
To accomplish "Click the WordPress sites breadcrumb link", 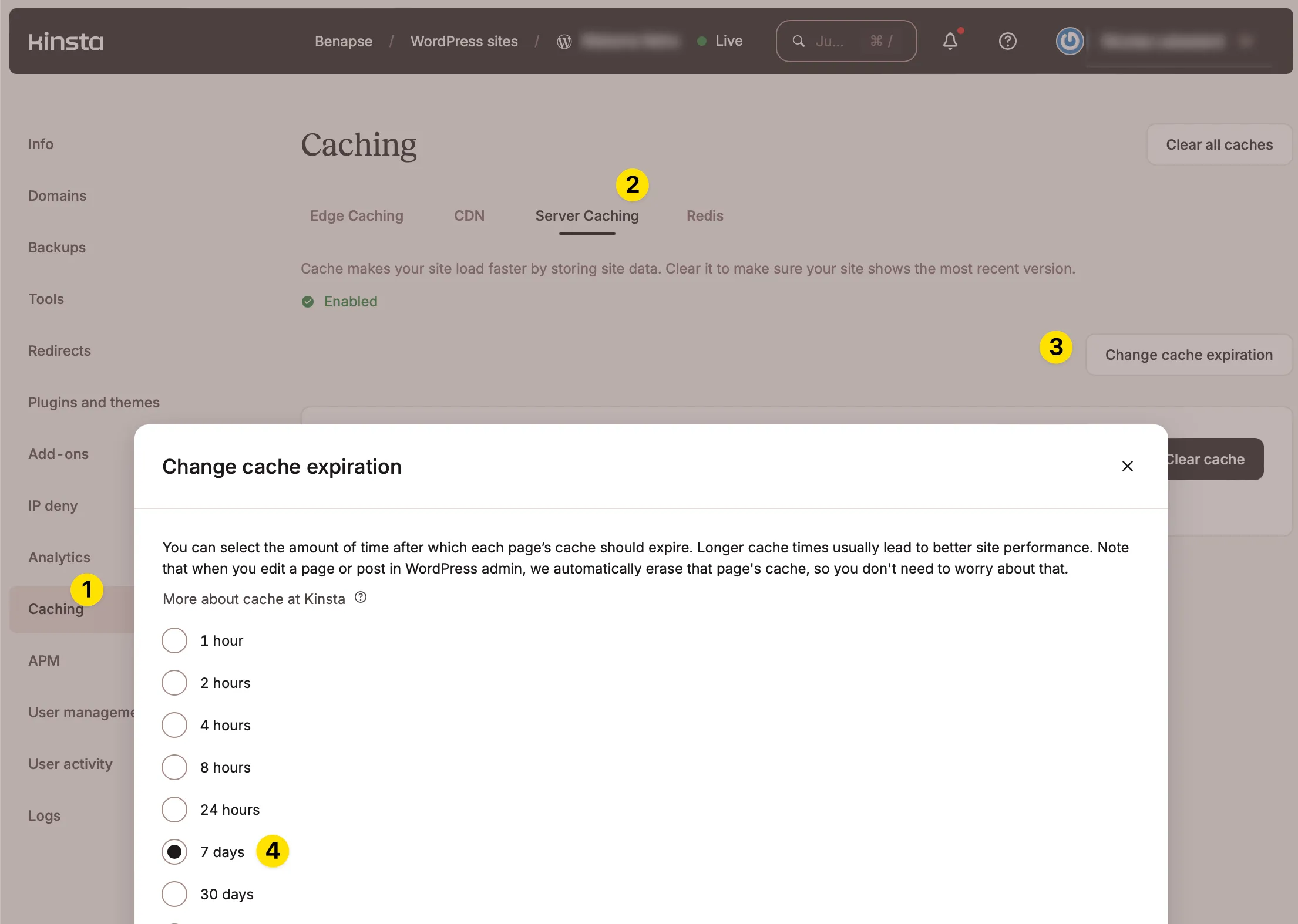I will [x=463, y=41].
